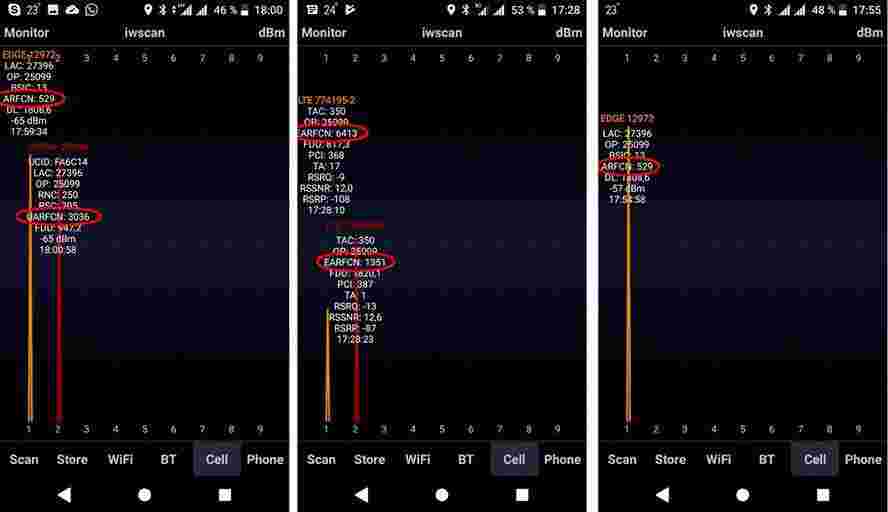Screen dimensions: 888x512
Task: Open the Store tab on middle phone
Action: 369,460
